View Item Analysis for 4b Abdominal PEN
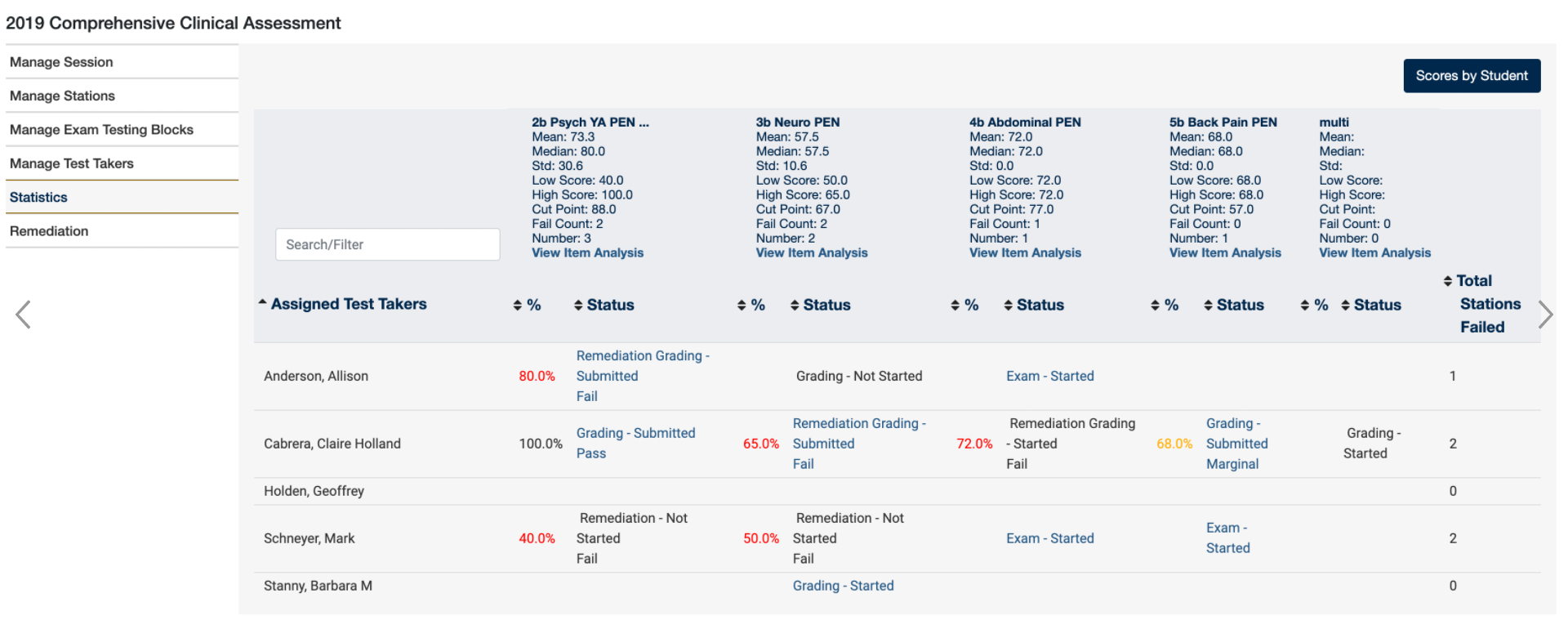This screenshot has height=629, width=1568. tap(1025, 253)
